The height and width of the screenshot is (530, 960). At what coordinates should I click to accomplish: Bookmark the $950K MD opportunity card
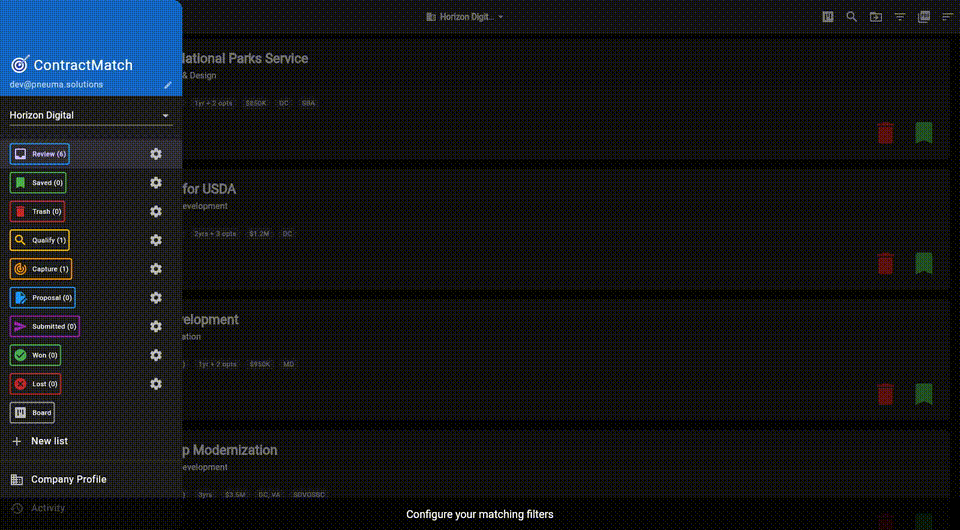pyautogui.click(x=924, y=394)
